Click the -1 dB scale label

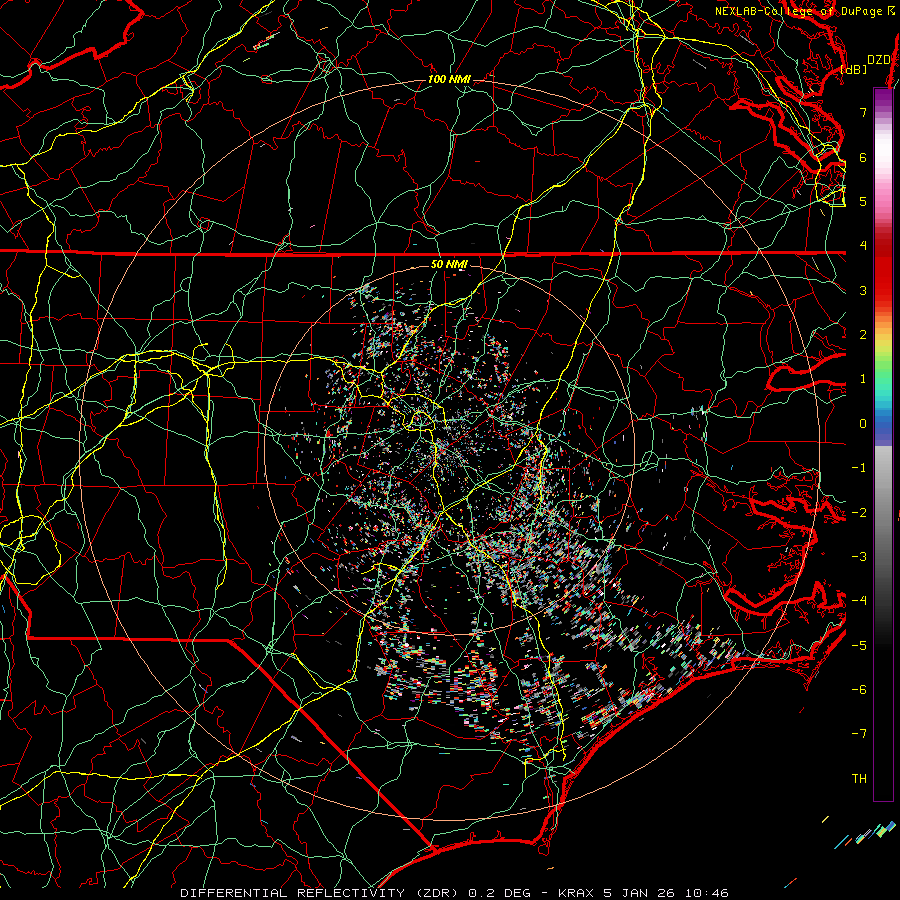tap(859, 468)
